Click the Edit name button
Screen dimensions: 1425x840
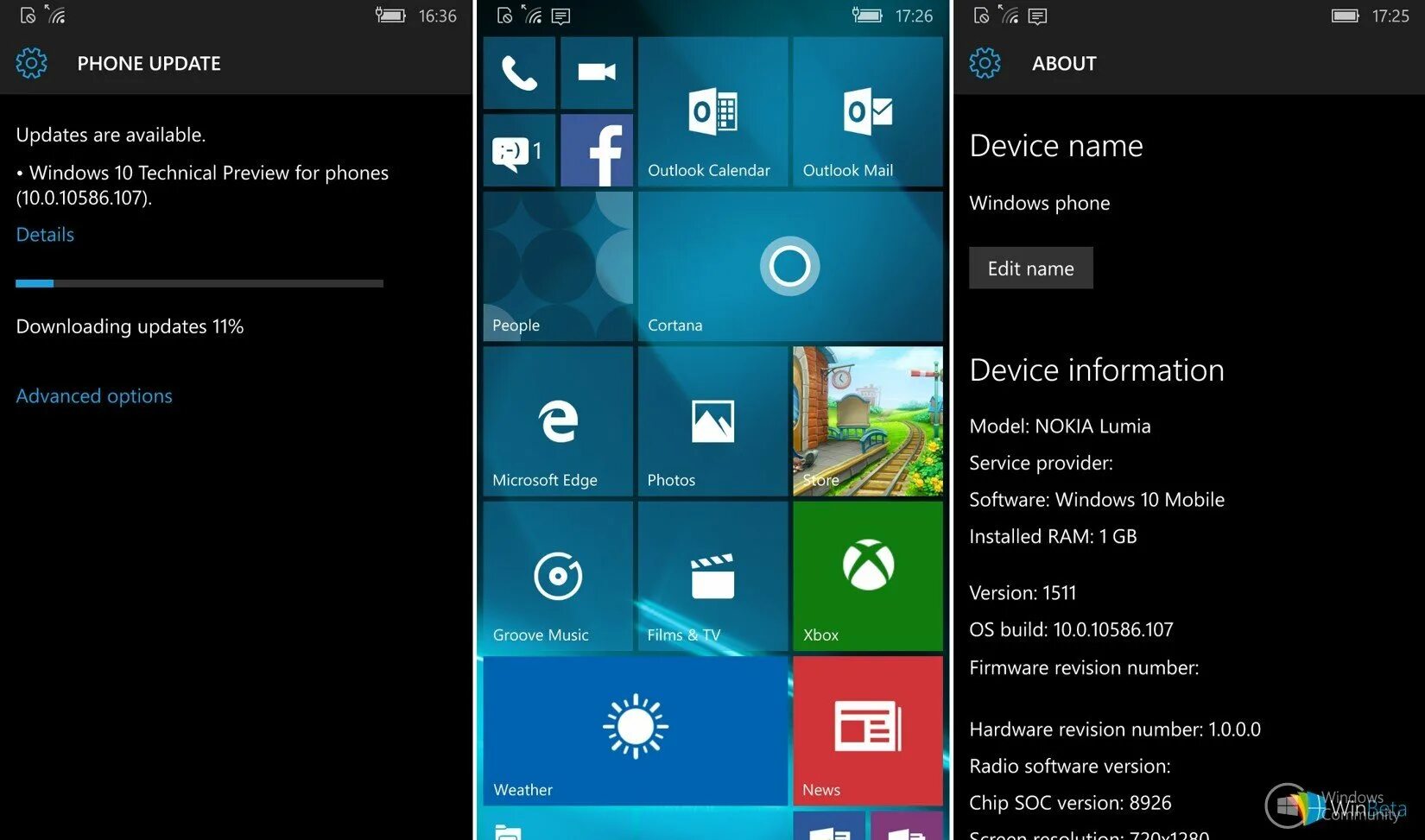coord(1031,268)
